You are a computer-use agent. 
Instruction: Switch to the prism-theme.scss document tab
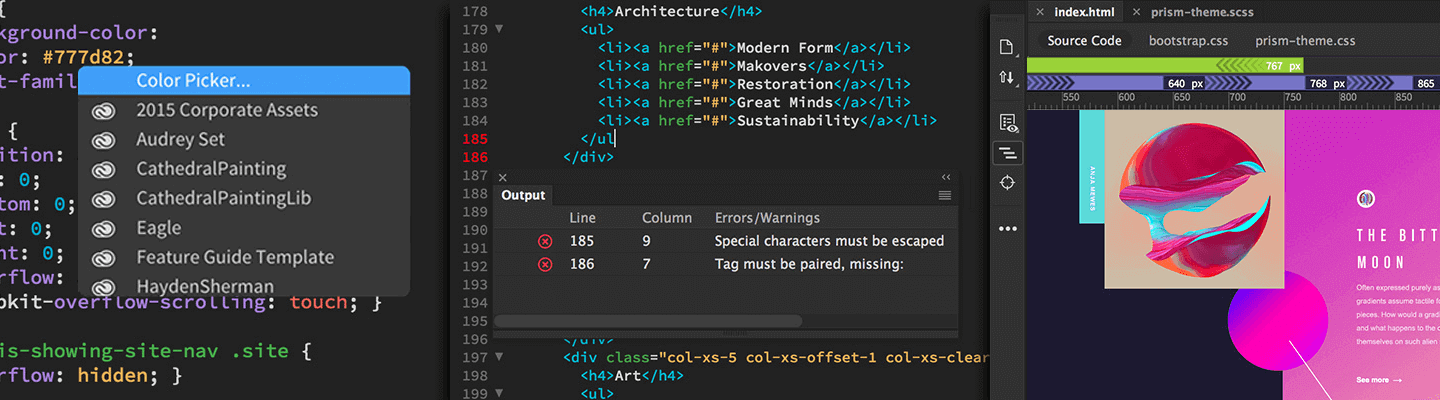1202,12
